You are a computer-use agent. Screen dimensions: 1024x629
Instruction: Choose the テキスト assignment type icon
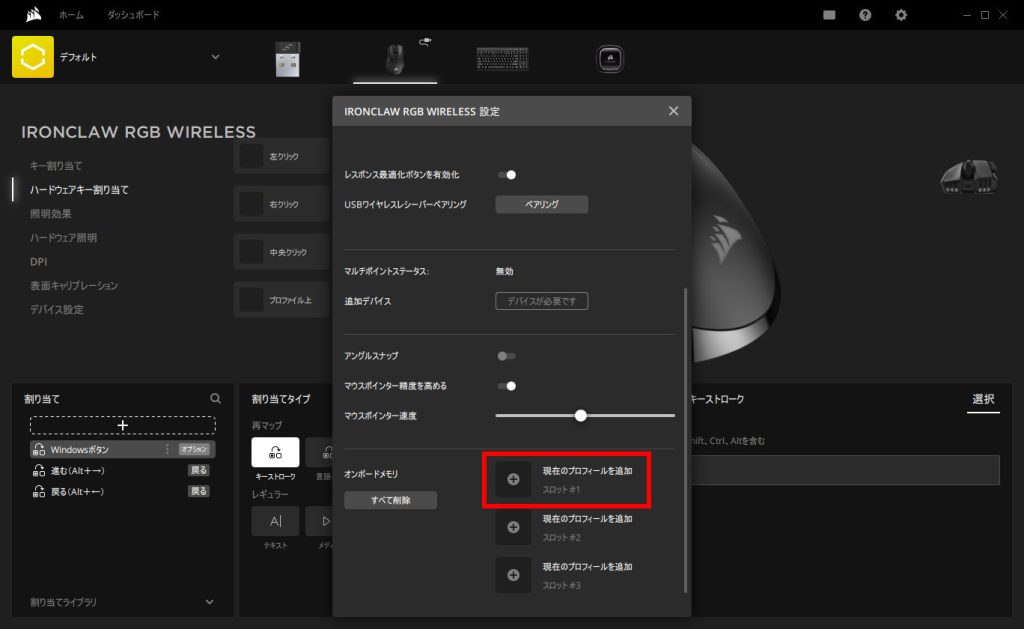tap(275, 521)
